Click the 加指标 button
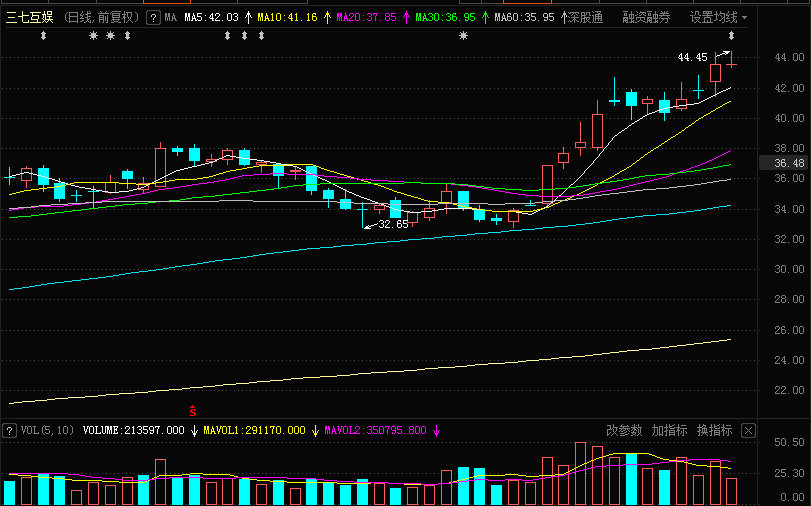This screenshot has width=811, height=506. click(669, 430)
